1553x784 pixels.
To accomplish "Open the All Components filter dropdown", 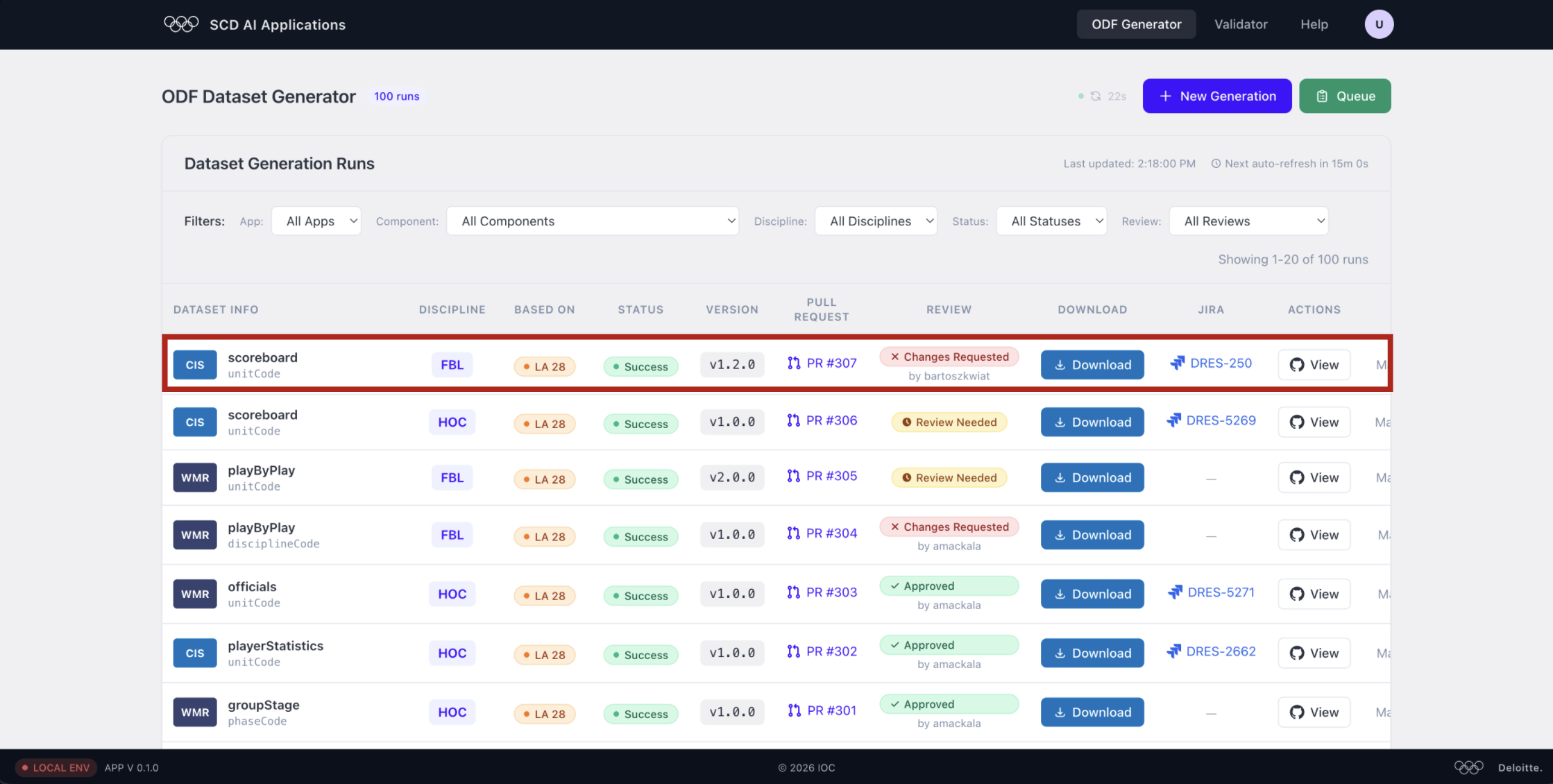I will click(x=593, y=221).
